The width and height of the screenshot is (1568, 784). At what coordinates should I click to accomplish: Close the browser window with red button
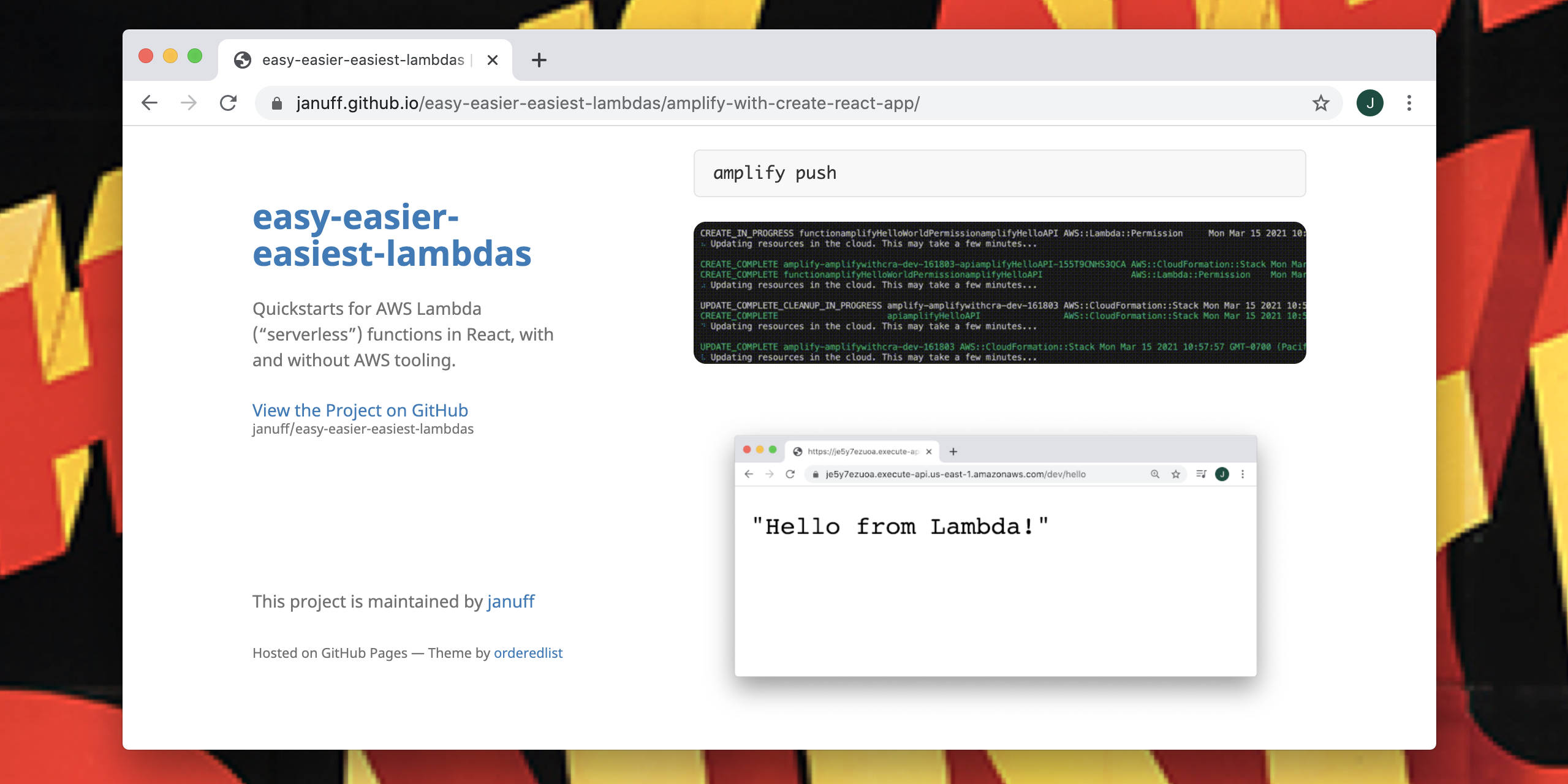pos(146,56)
